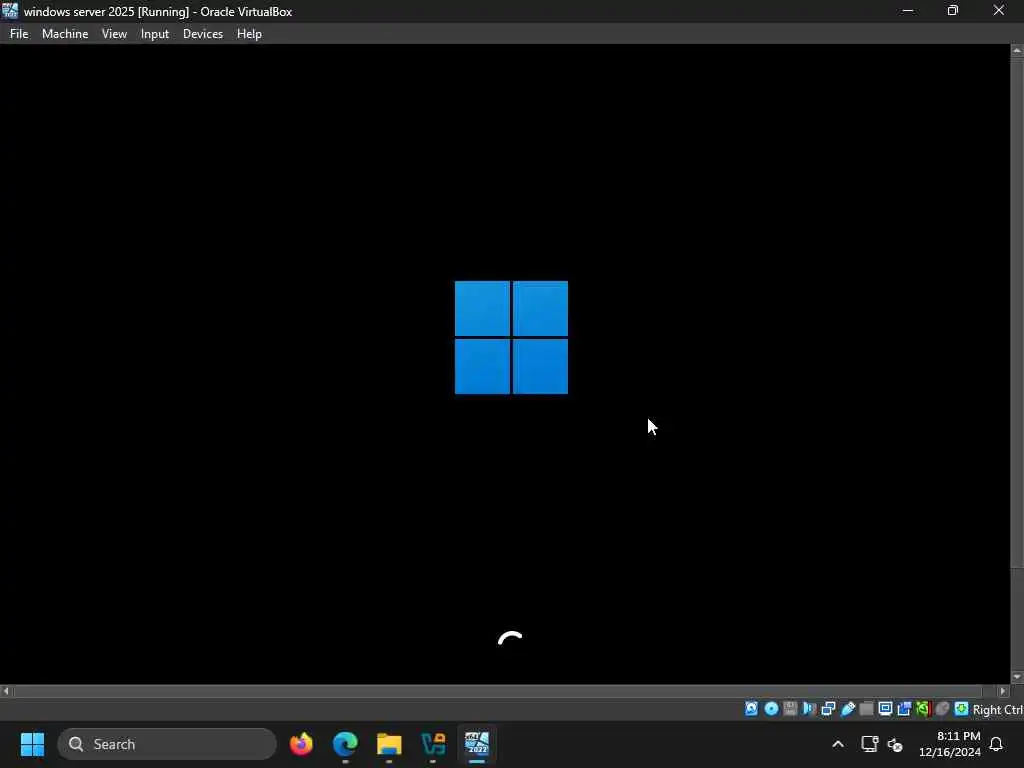Click the vertical scrollbar down arrow
The image size is (1024, 768).
point(1017,677)
